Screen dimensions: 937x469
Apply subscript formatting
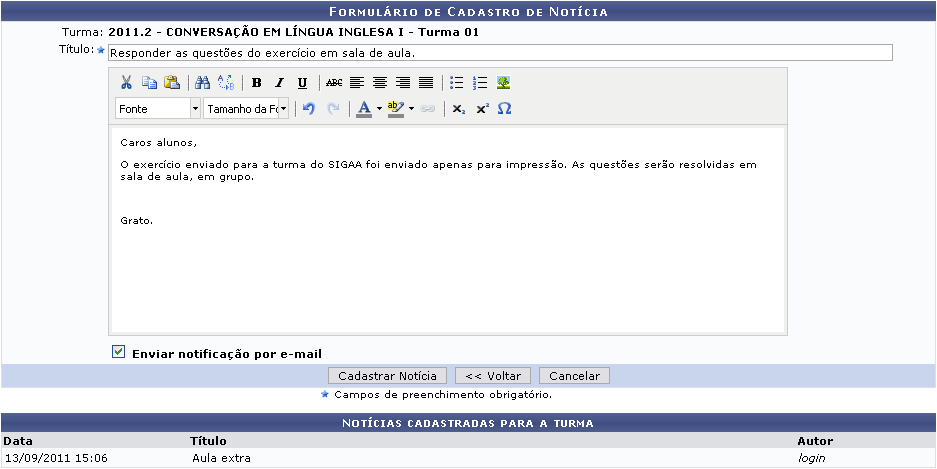click(458, 108)
